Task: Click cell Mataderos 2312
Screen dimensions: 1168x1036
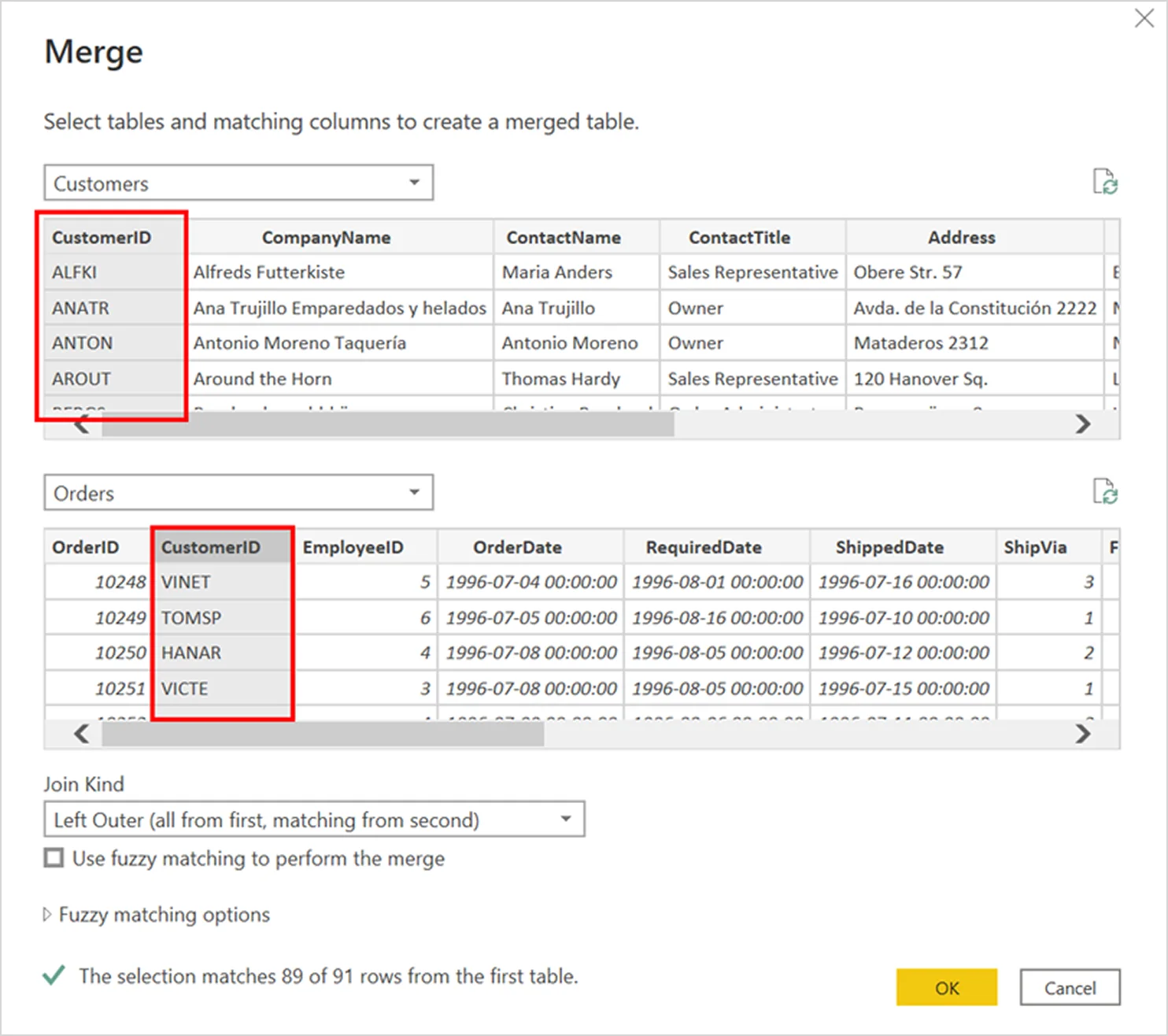Action: 974,343
